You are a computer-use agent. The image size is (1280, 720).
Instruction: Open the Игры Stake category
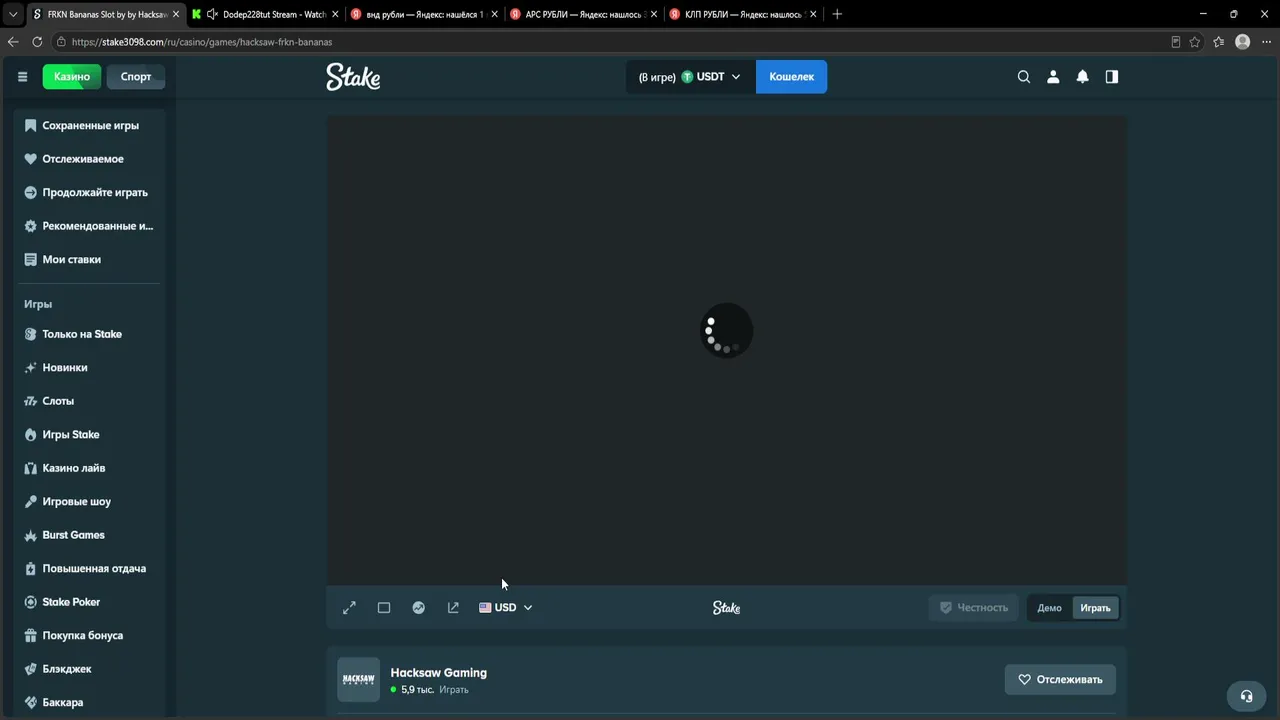tap(87, 435)
